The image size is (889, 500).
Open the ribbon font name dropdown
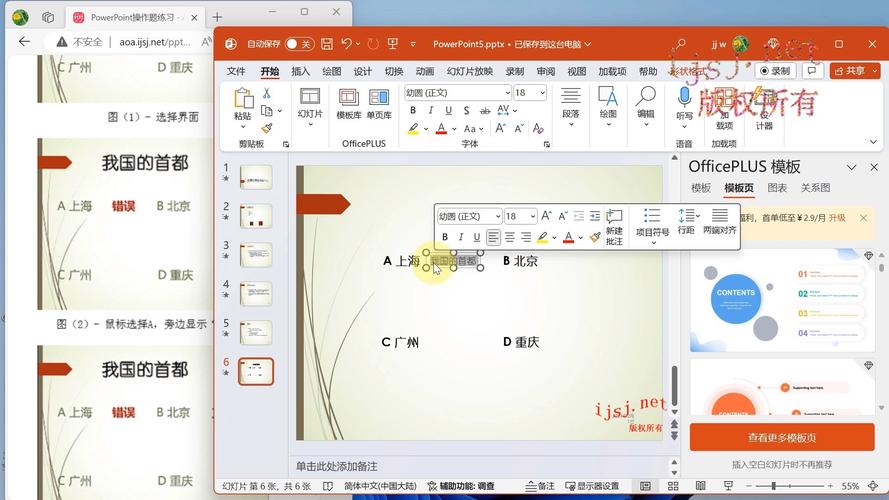coord(507,92)
